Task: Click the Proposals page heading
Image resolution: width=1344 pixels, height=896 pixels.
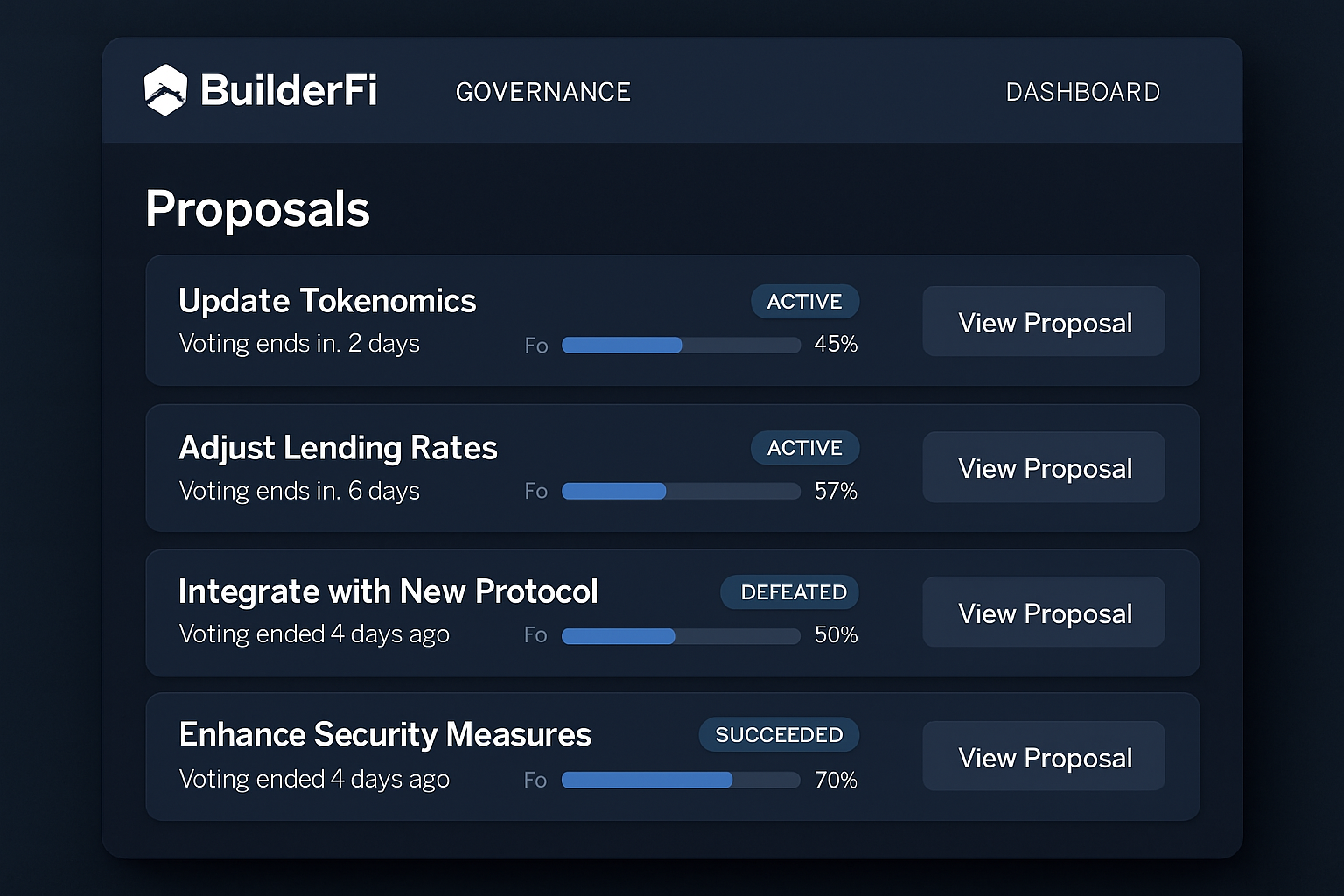Action: coord(257,207)
